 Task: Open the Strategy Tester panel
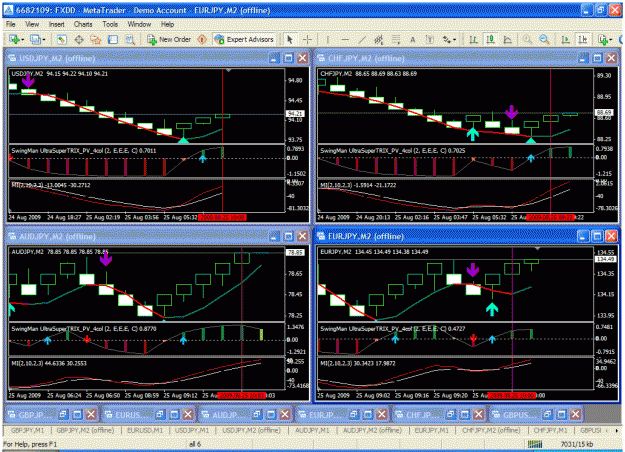point(130,39)
